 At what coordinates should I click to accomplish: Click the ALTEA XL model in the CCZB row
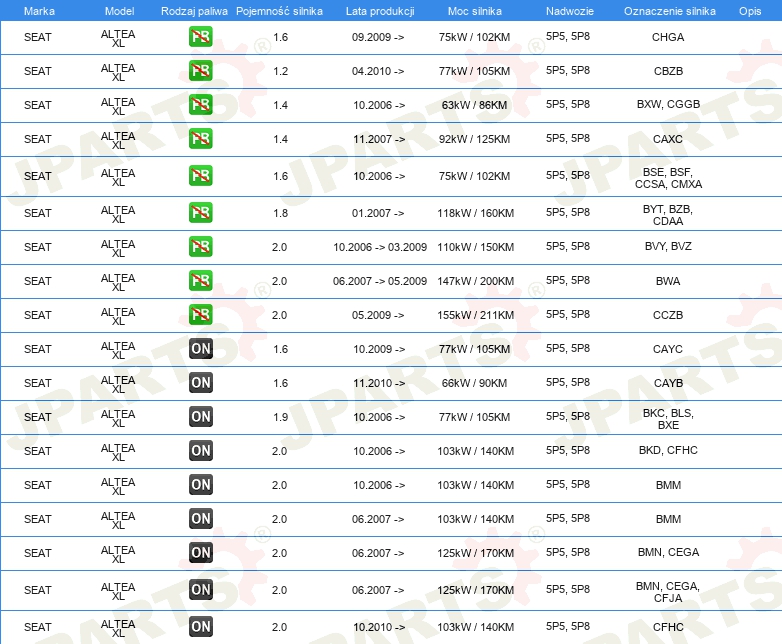click(x=118, y=316)
